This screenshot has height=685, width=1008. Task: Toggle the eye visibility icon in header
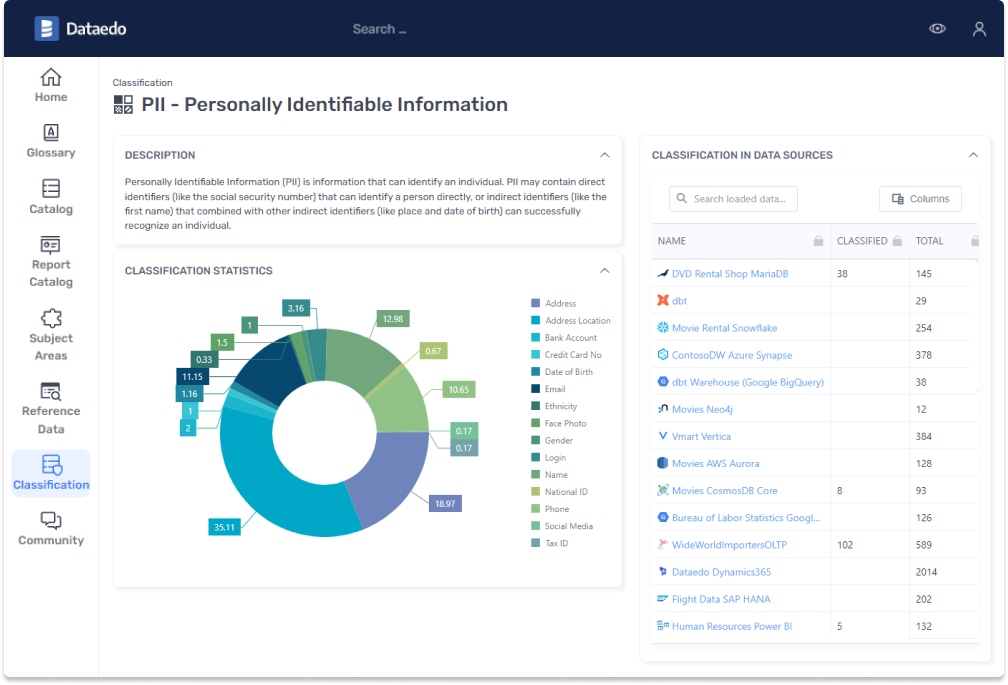pyautogui.click(x=937, y=29)
